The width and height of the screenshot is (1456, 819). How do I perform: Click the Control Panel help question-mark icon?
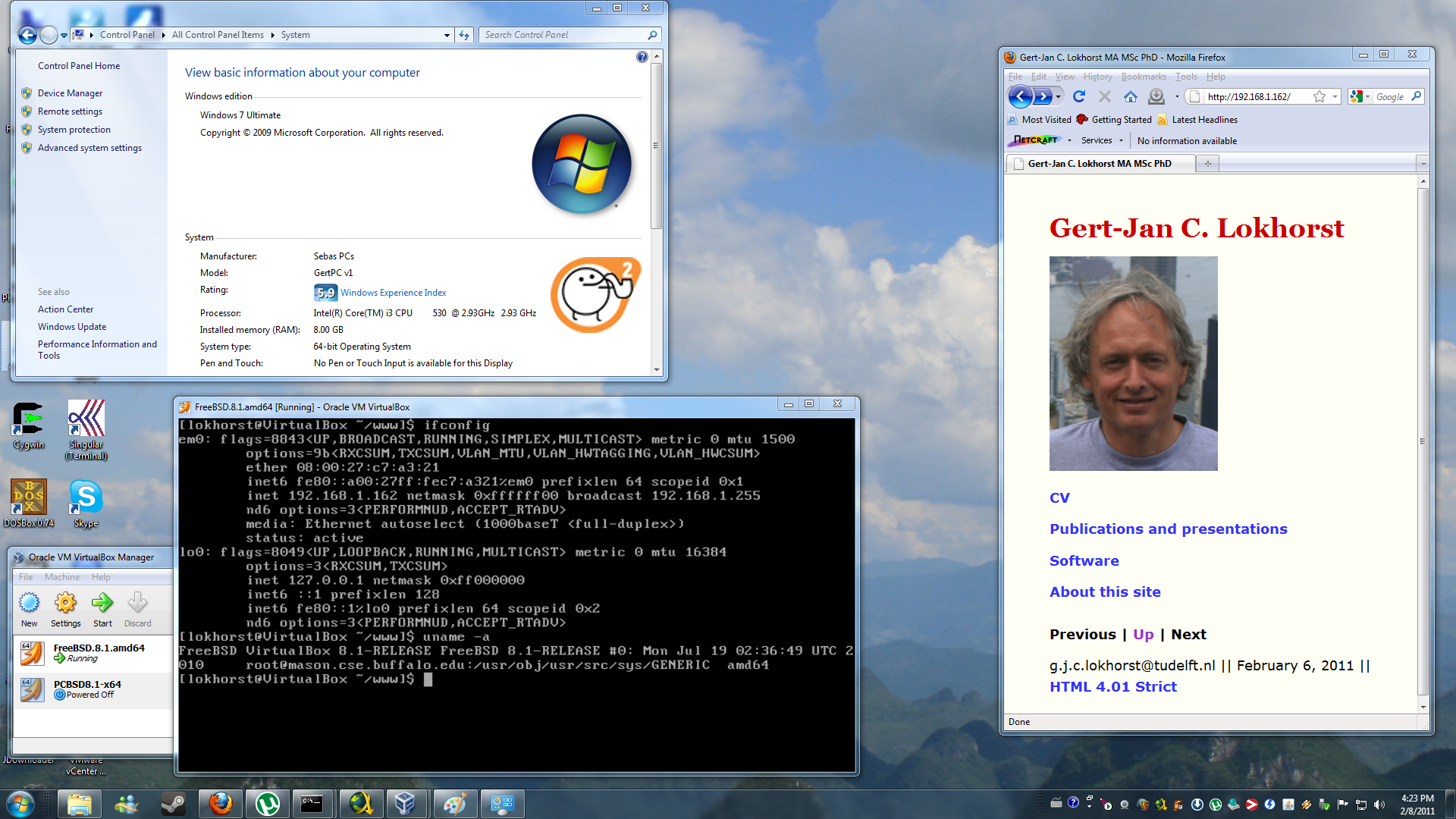(642, 57)
